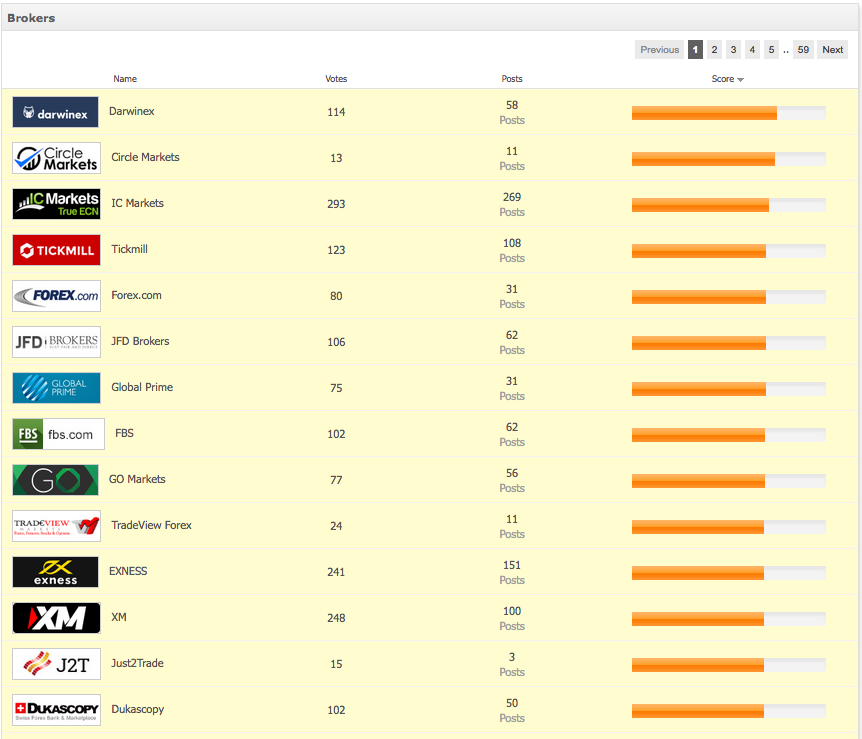Click the IC Markets True ECN logo
The width and height of the screenshot is (862, 739).
(x=57, y=204)
